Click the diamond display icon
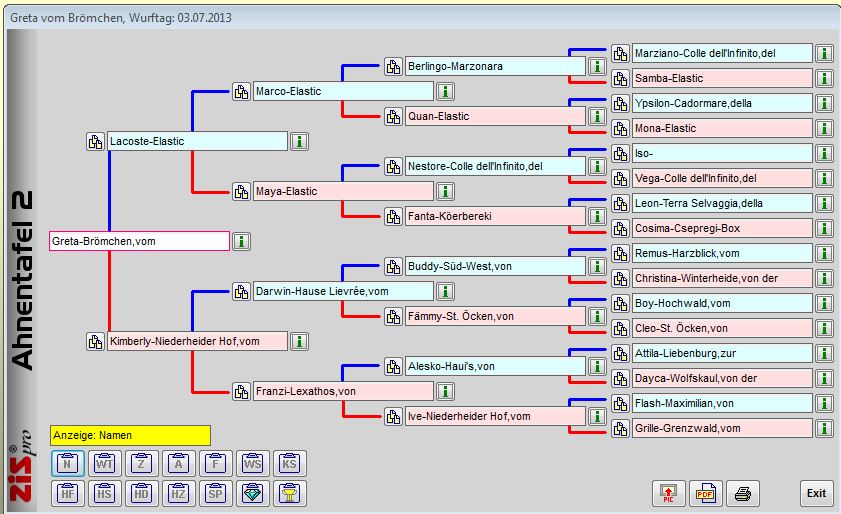The image size is (841, 514). coord(251,493)
